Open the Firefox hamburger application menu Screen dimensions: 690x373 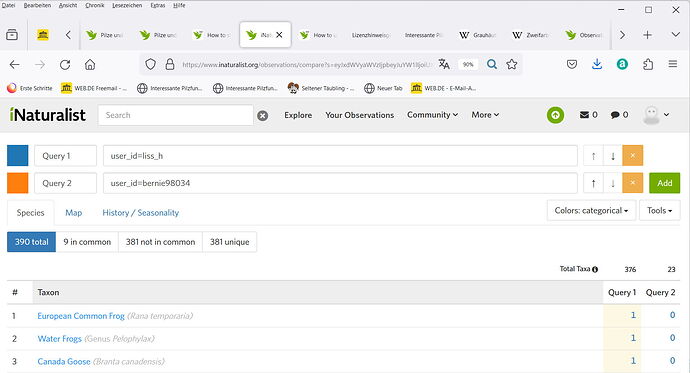[672, 65]
